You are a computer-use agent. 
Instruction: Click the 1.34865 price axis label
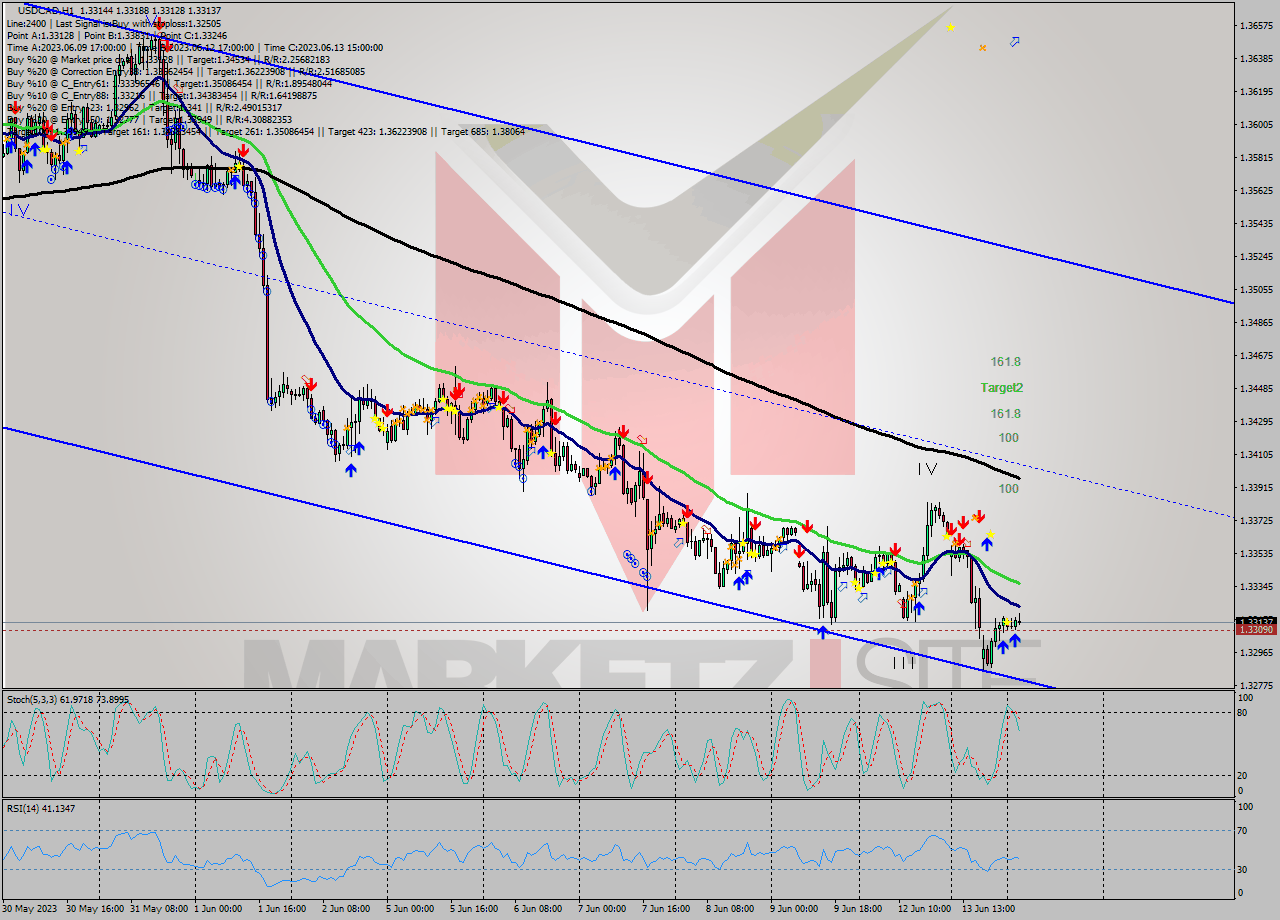1255,322
